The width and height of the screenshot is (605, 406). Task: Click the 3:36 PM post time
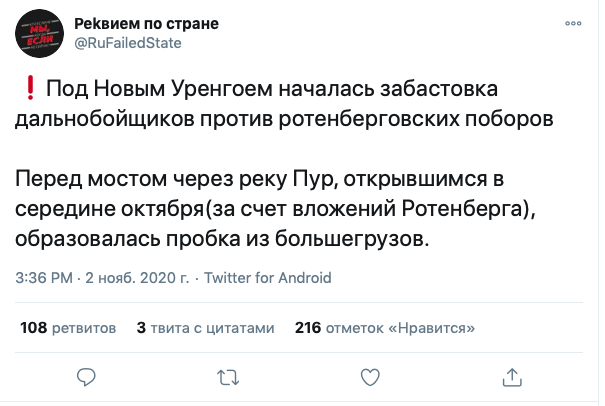point(43,277)
